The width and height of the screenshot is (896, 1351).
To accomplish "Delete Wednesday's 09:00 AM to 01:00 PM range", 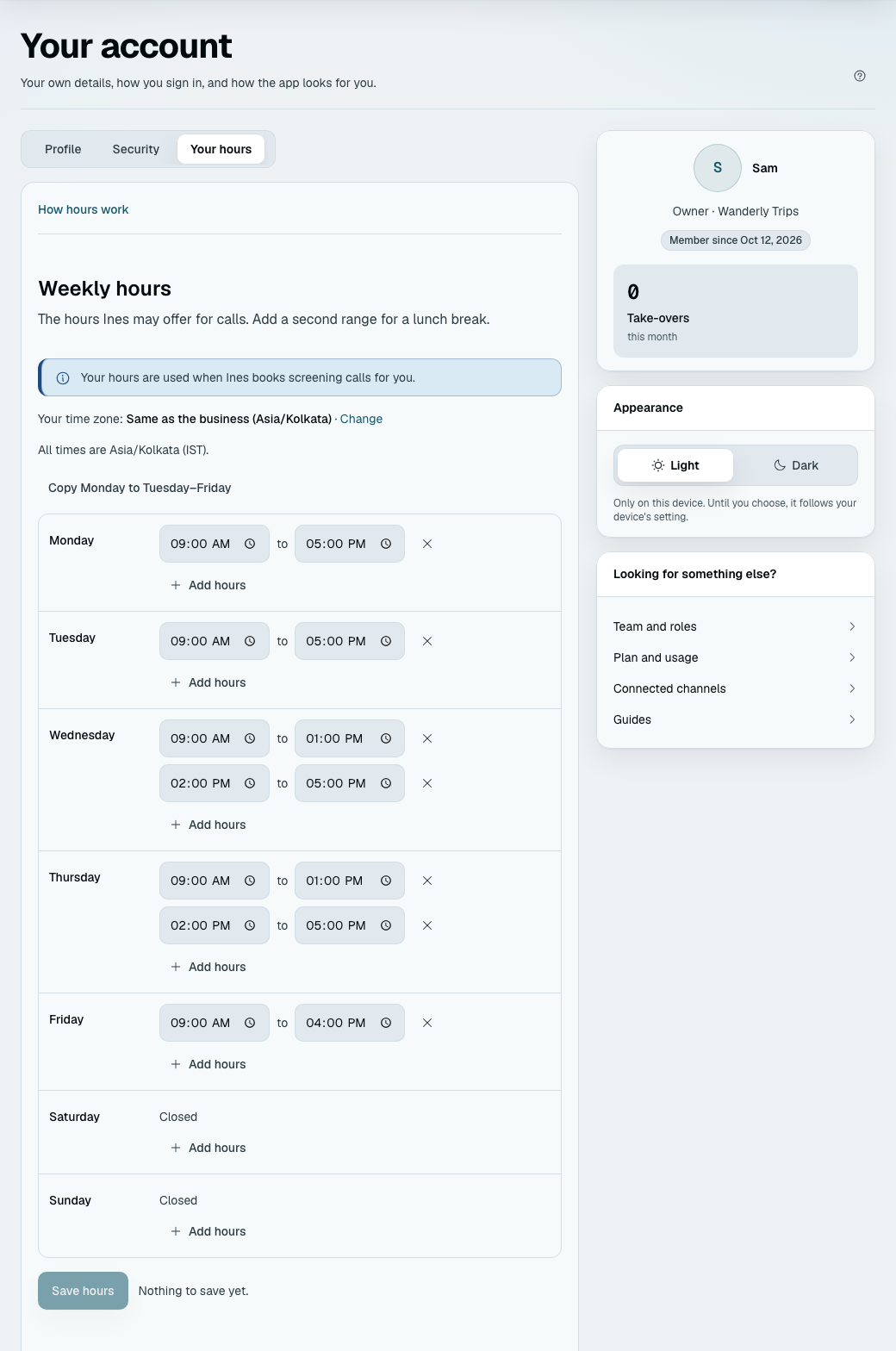I will (x=427, y=738).
